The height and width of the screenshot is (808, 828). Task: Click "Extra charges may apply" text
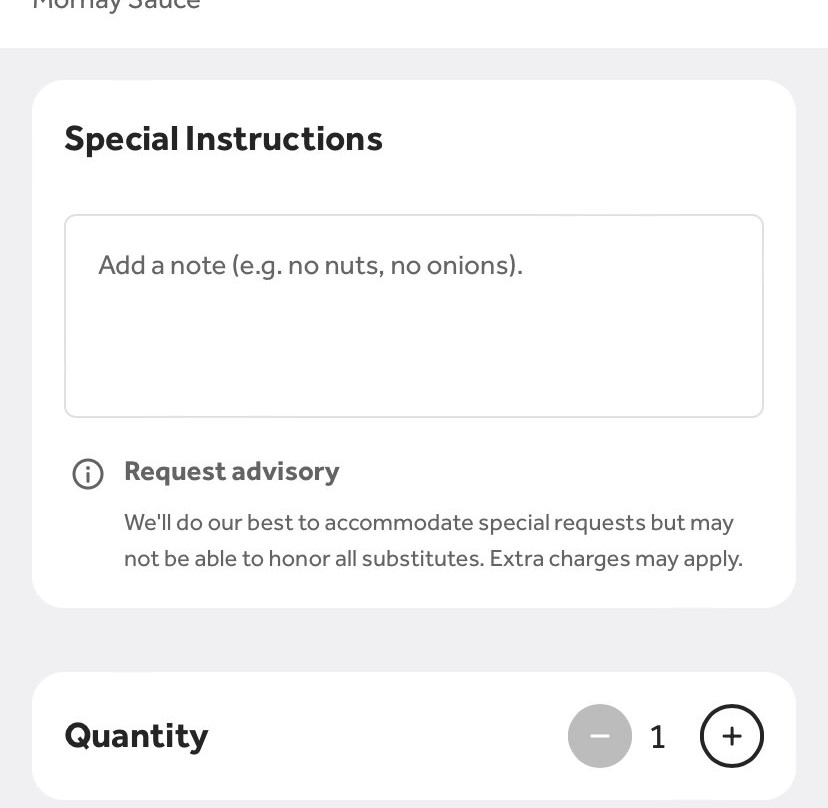coord(616,559)
